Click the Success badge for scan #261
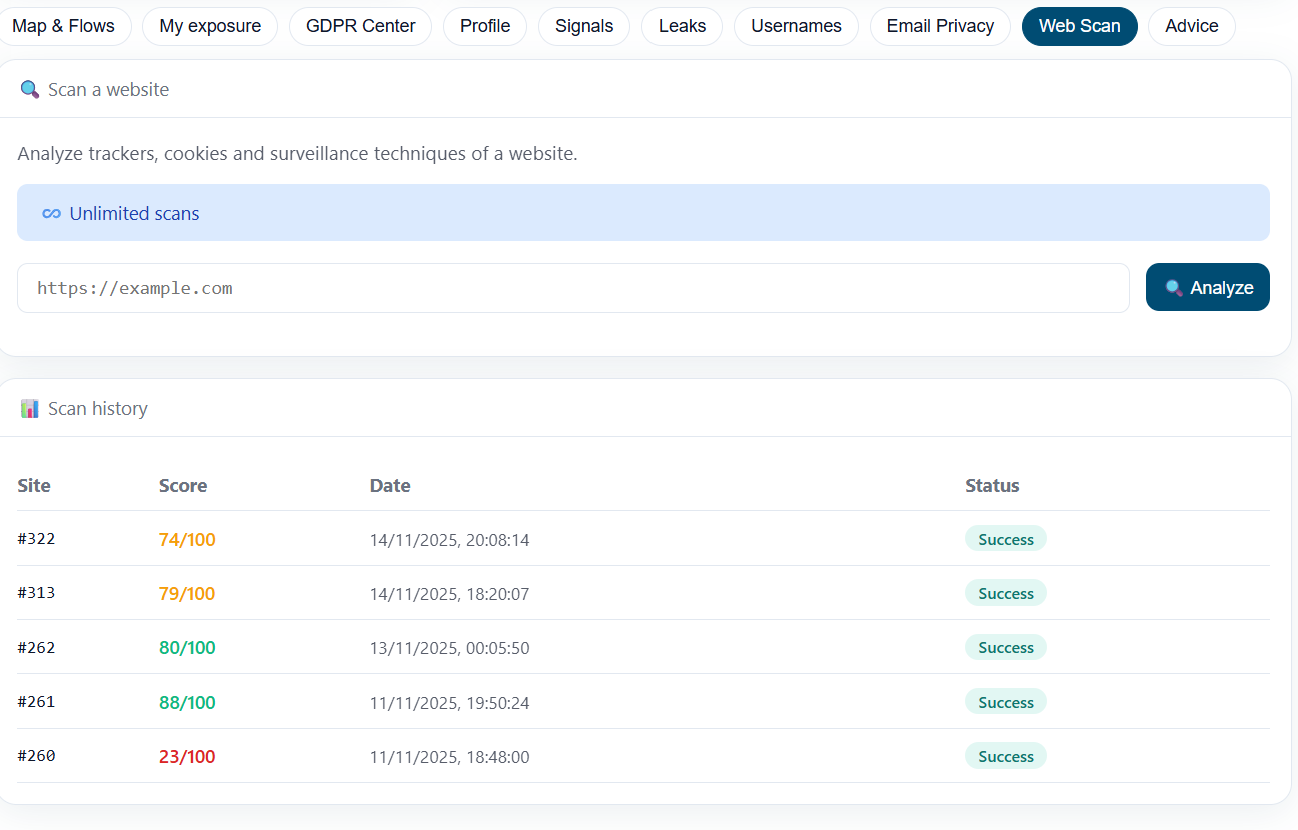 pos(1005,703)
